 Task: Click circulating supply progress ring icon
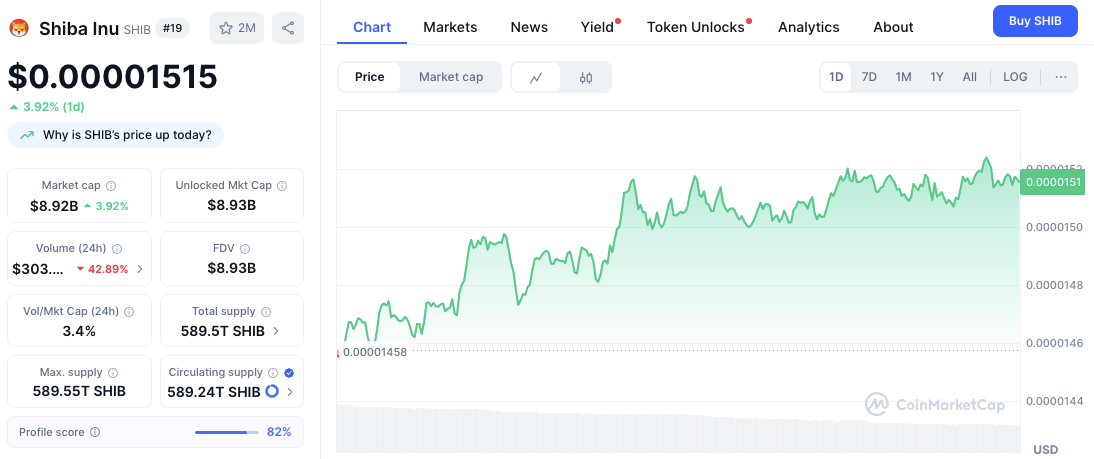pyautogui.click(x=272, y=391)
